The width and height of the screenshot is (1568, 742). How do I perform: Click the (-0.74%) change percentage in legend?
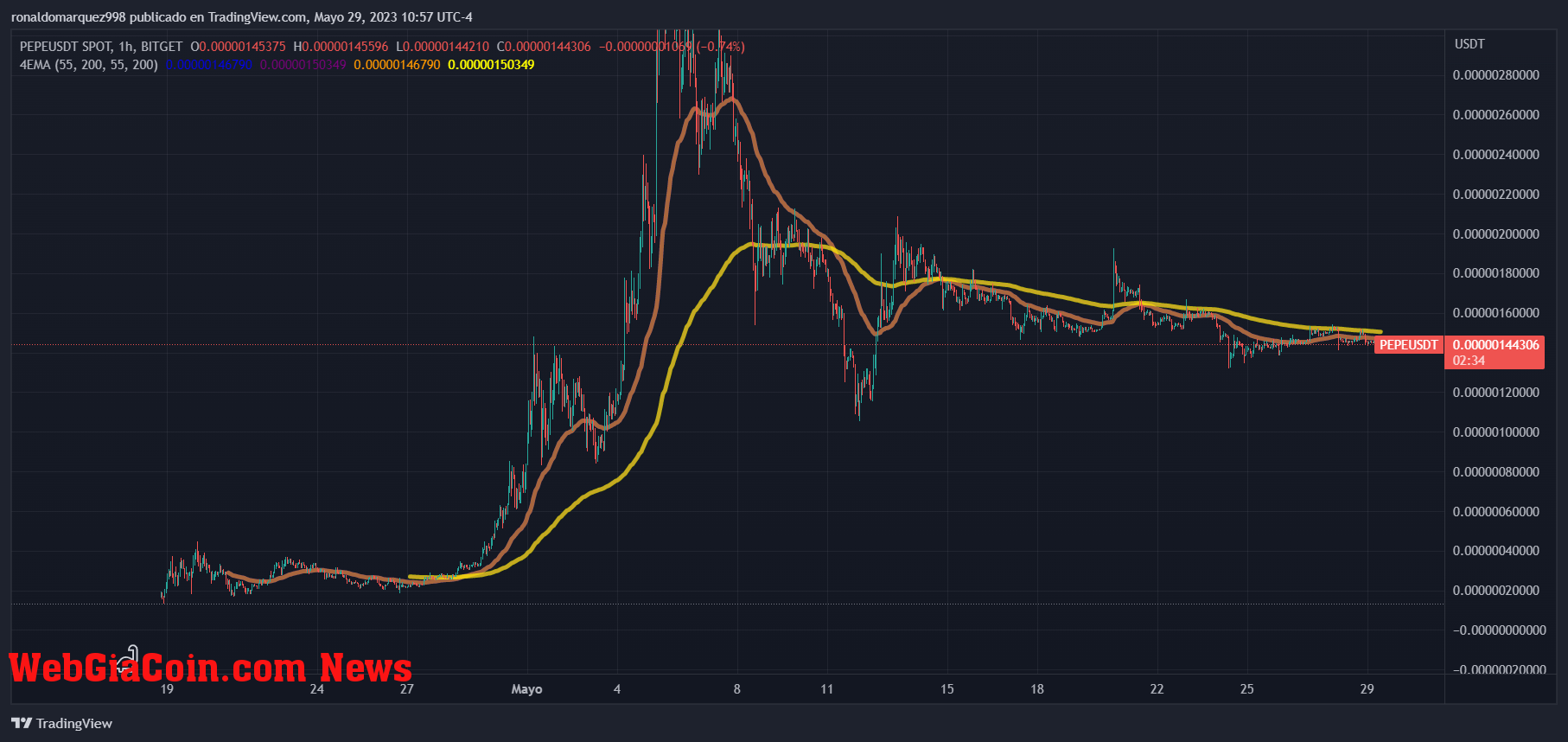pos(721,47)
